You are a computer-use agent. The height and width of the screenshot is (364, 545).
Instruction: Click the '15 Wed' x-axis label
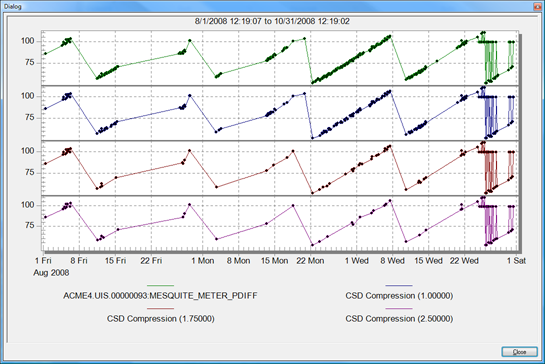pos(429,261)
